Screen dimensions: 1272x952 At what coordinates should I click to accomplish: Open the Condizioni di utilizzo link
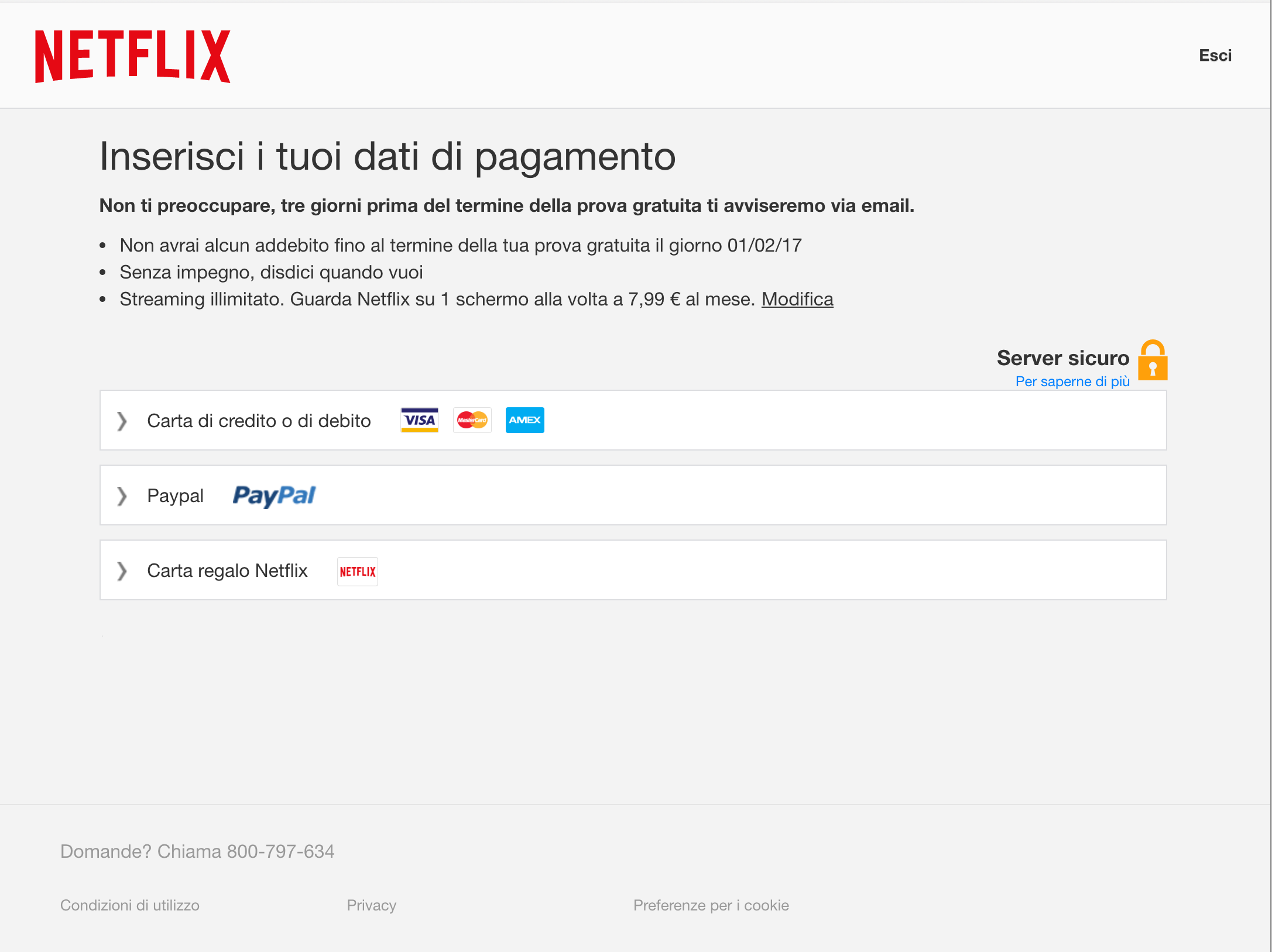pyautogui.click(x=130, y=905)
